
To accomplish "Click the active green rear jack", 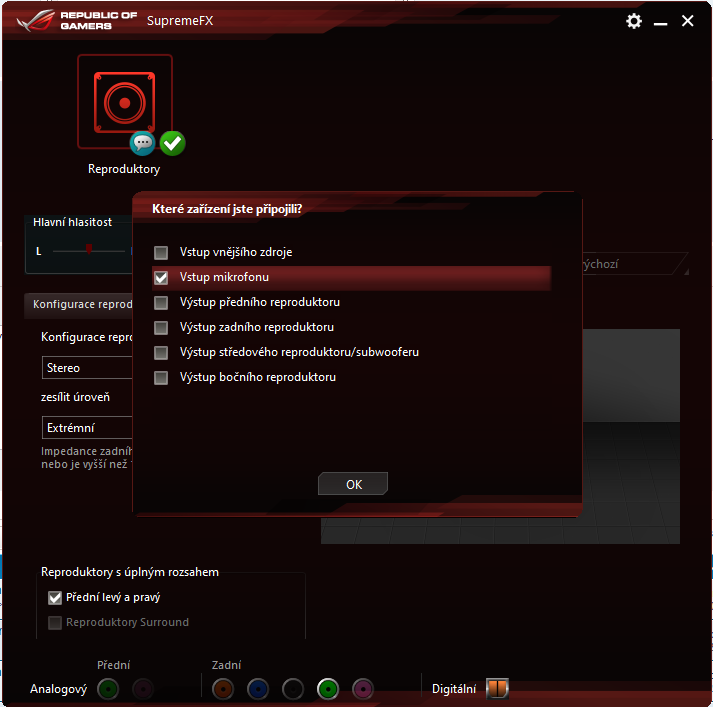I will [x=328, y=689].
